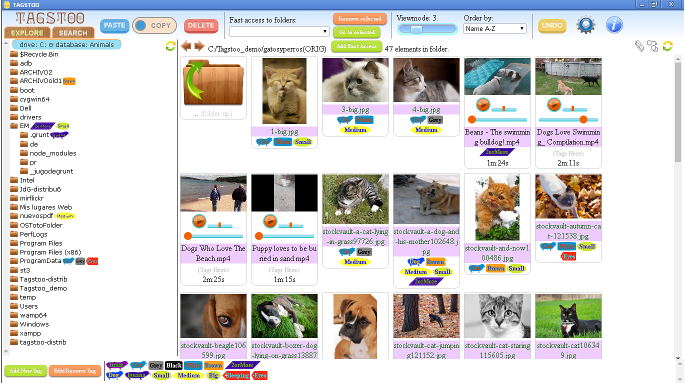The width and height of the screenshot is (685, 383).
Task: Refresh the file view with green arrows
Action: click(x=667, y=46)
